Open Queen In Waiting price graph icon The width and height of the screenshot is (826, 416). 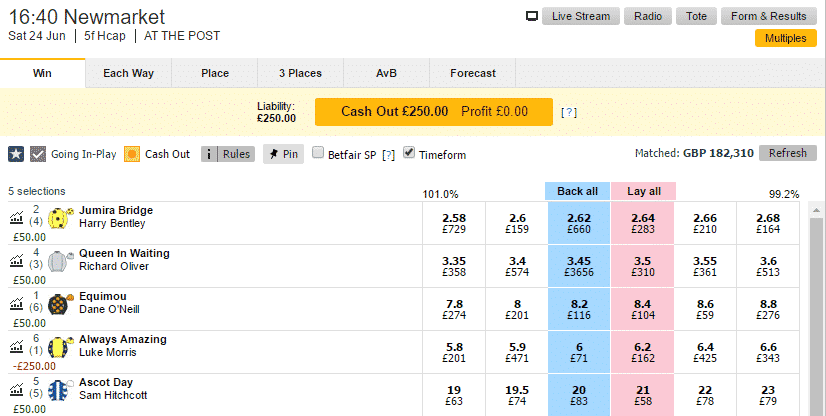[x=17, y=261]
